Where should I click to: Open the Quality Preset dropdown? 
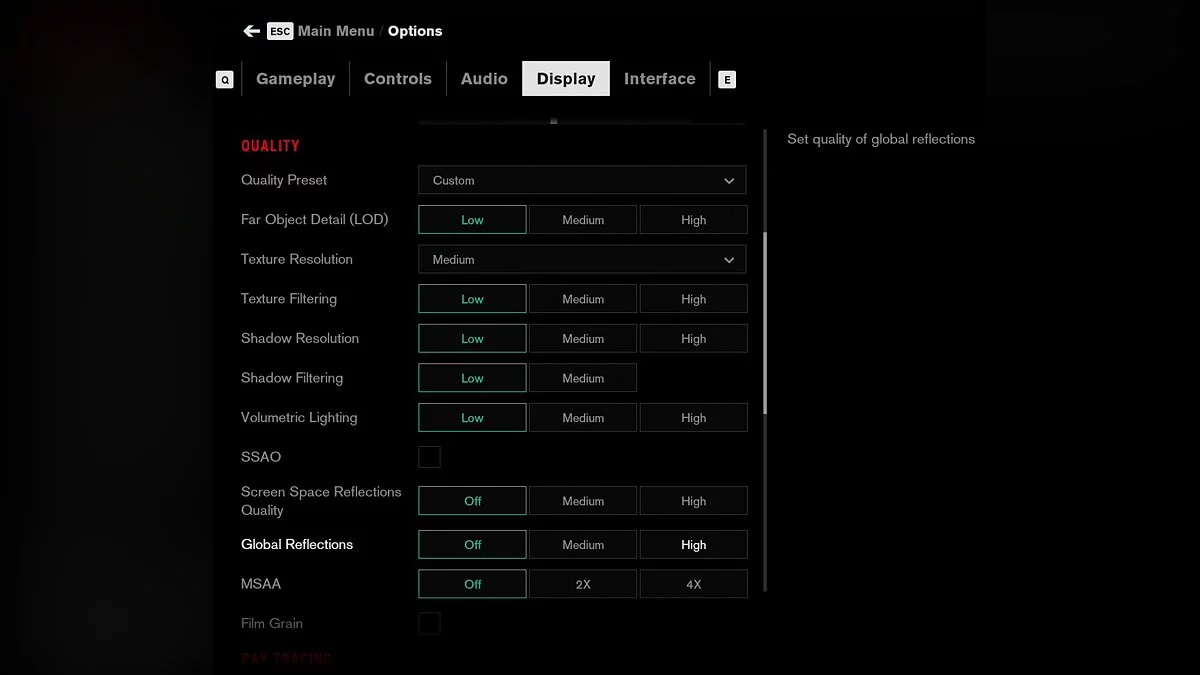(x=582, y=181)
